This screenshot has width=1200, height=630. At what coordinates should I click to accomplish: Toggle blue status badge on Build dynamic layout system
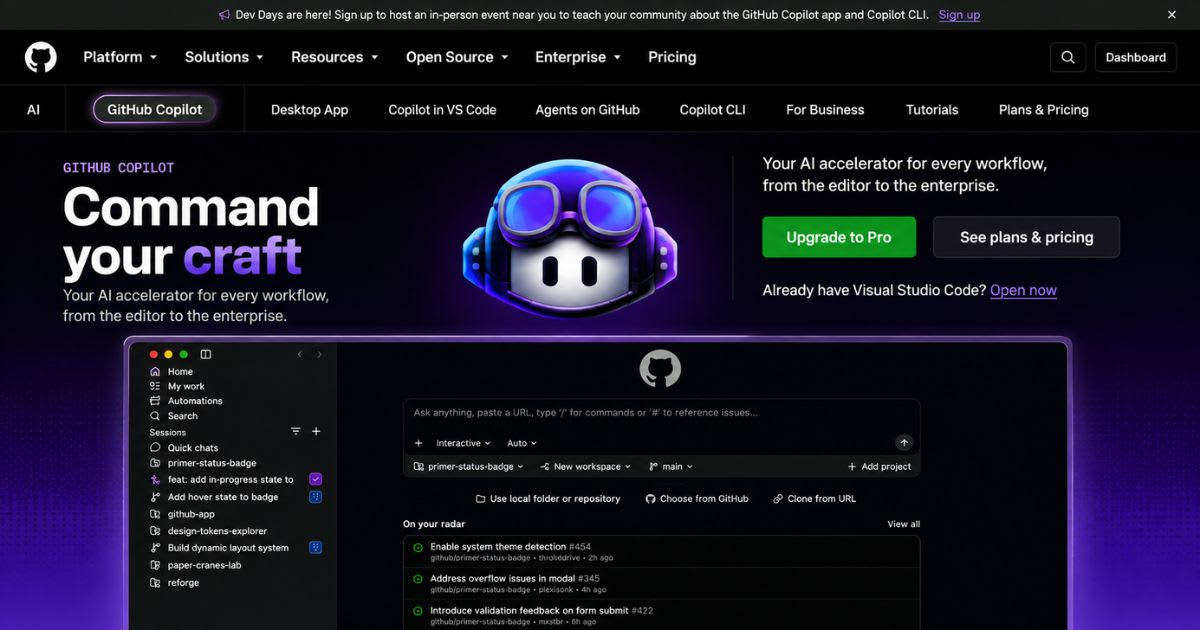315,547
